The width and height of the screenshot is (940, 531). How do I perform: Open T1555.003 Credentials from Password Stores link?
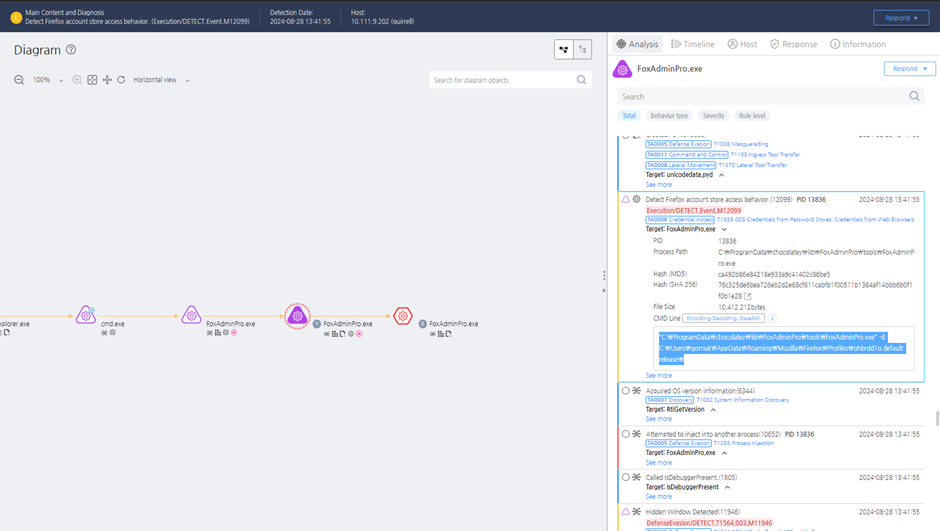coord(815,220)
